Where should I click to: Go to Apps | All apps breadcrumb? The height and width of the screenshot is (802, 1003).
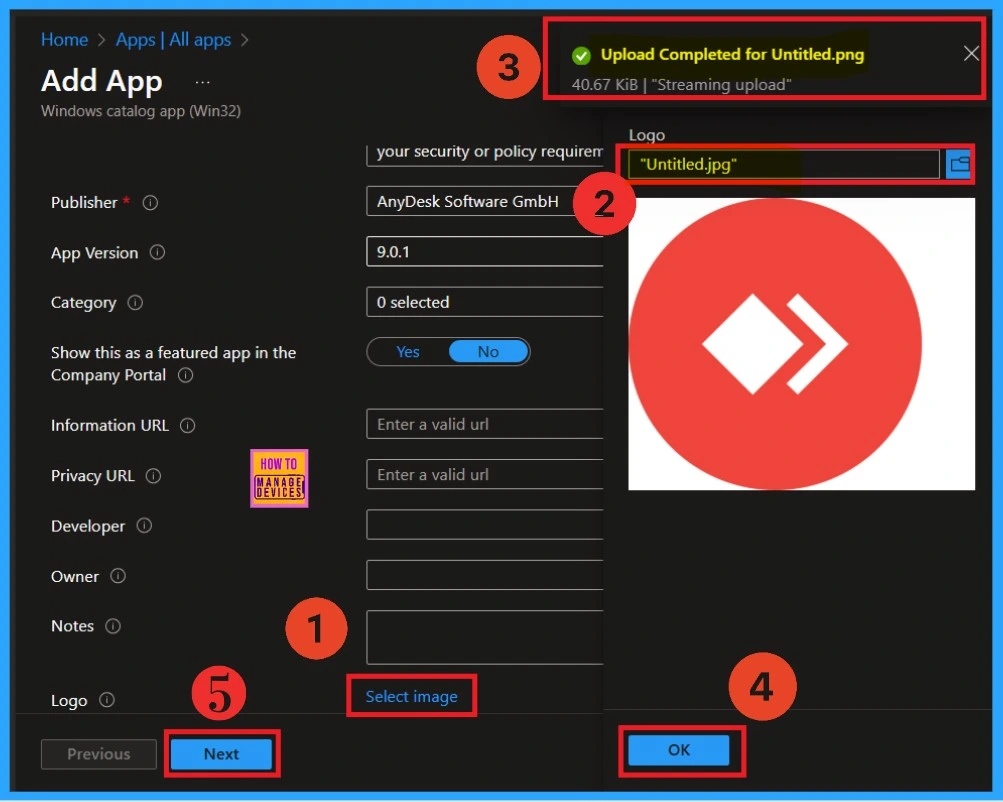[x=173, y=40]
